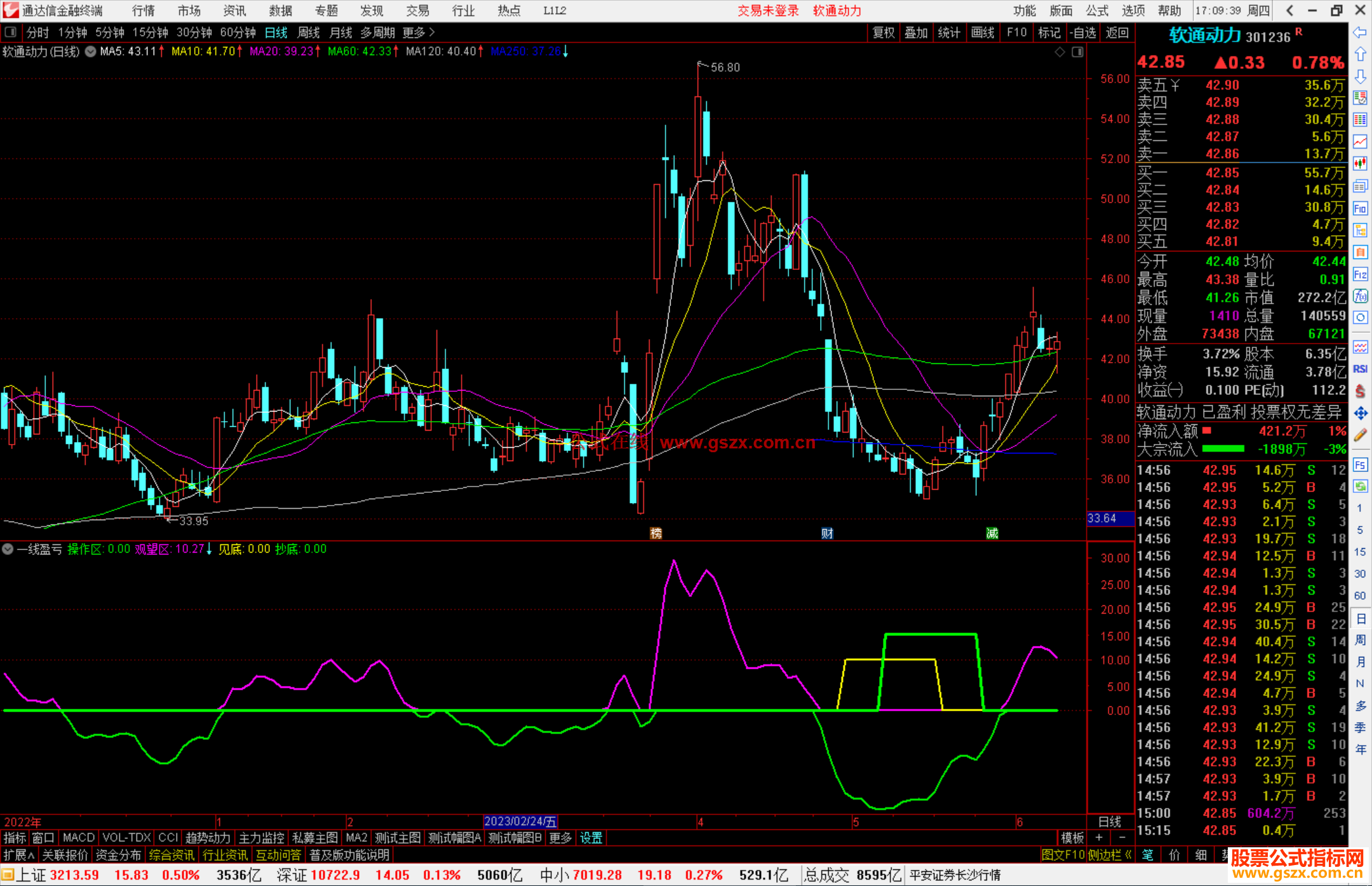Open the F10 company info sidebar icon
This screenshot has height=886, width=1372.
pyautogui.click(x=1360, y=208)
